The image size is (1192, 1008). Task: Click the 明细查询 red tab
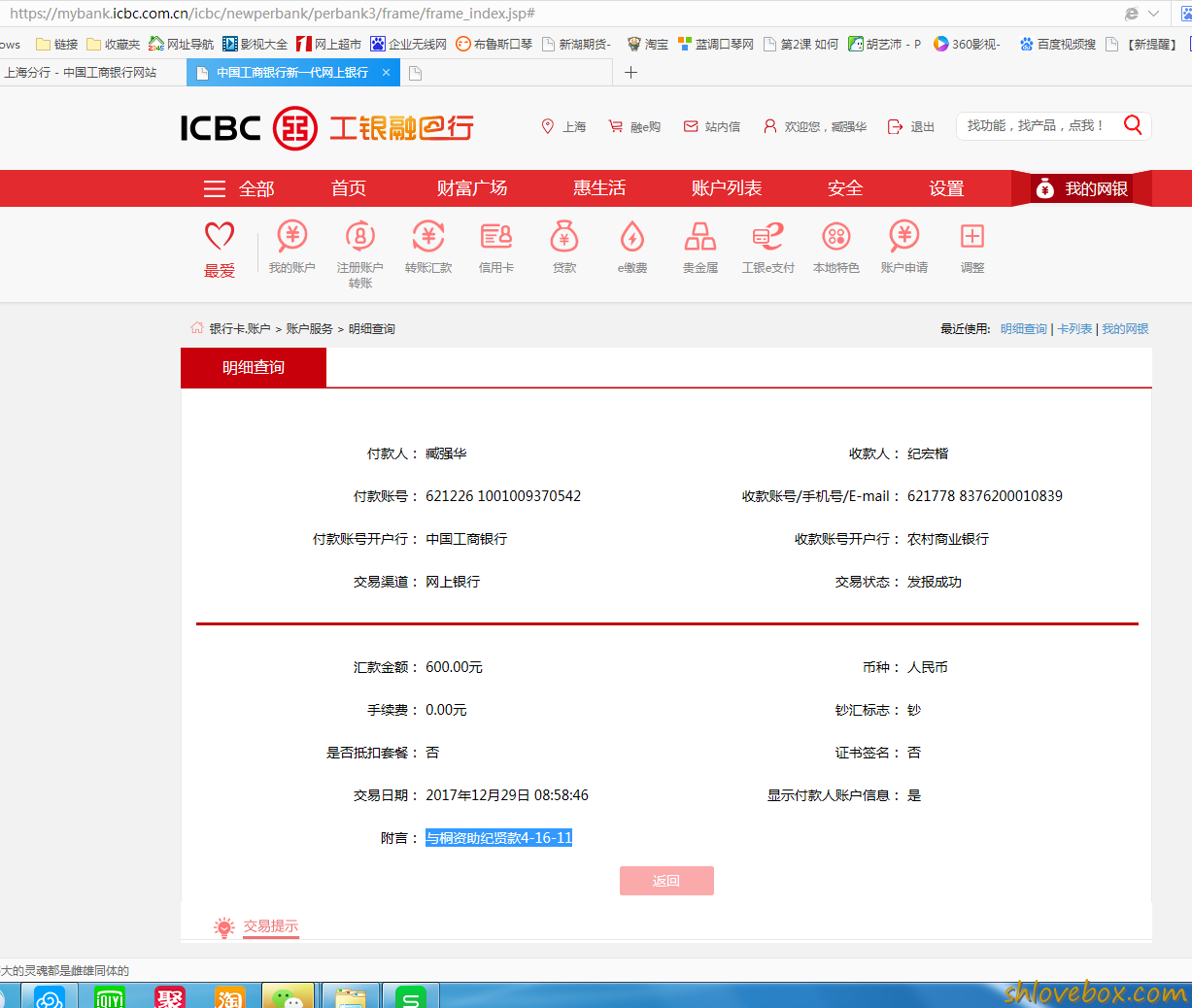(254, 367)
